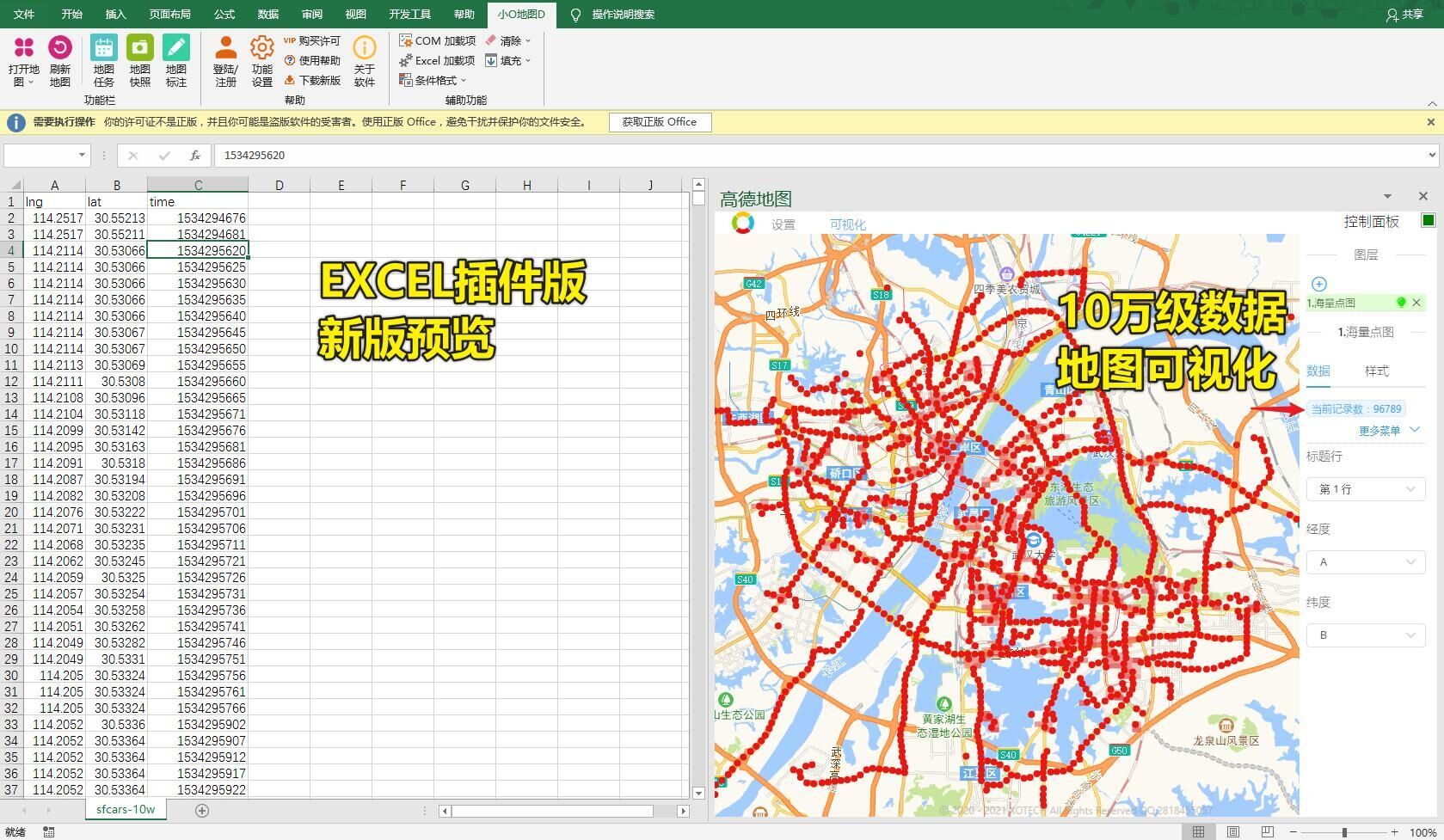Click the macro record status bar icon

(x=49, y=832)
